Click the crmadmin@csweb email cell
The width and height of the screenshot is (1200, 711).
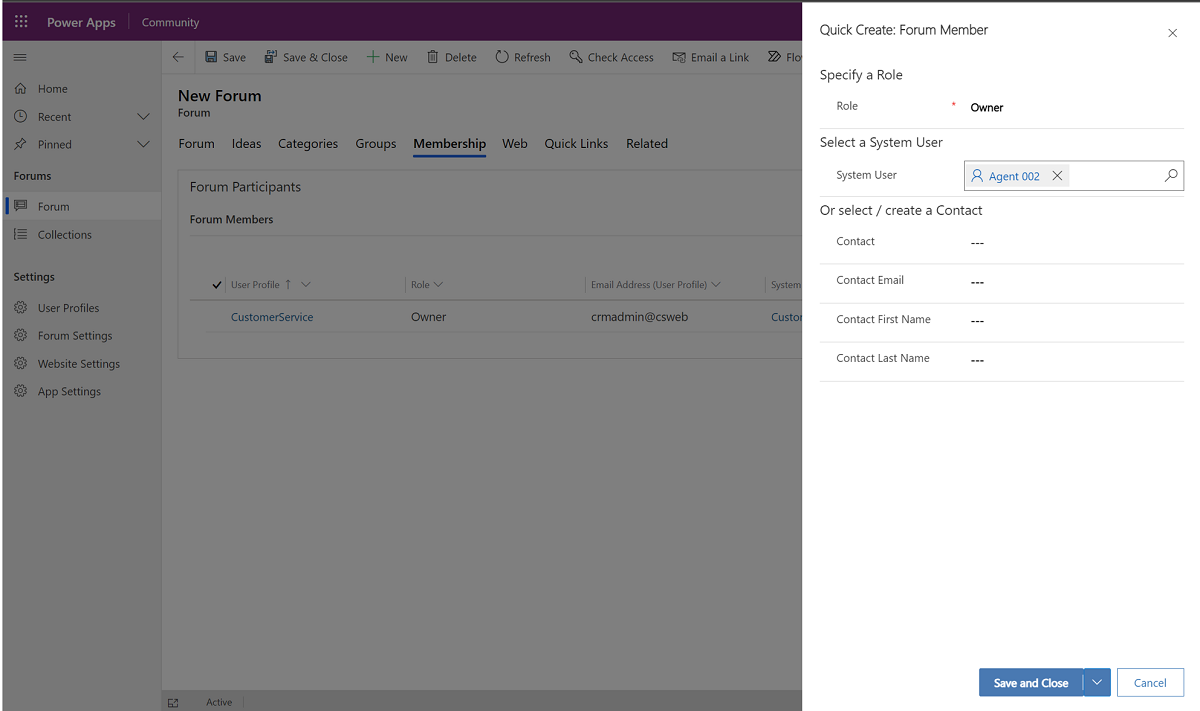[x=640, y=317]
